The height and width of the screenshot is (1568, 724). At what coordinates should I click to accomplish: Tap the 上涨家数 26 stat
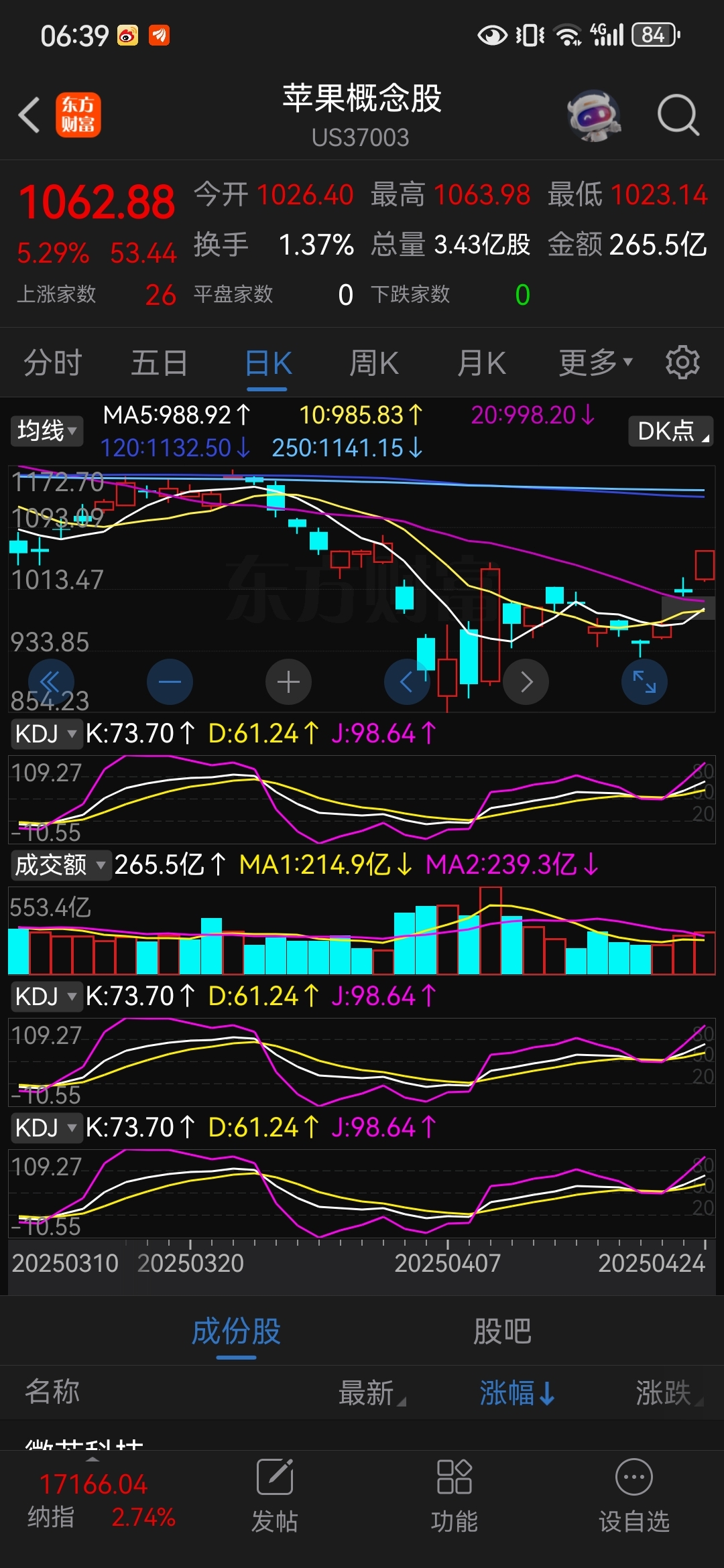pos(97,295)
